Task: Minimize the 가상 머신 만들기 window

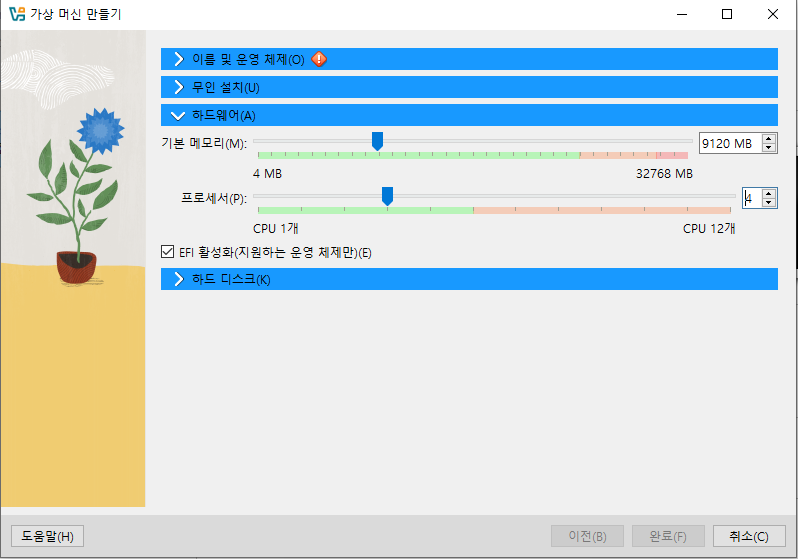Action: tap(682, 14)
